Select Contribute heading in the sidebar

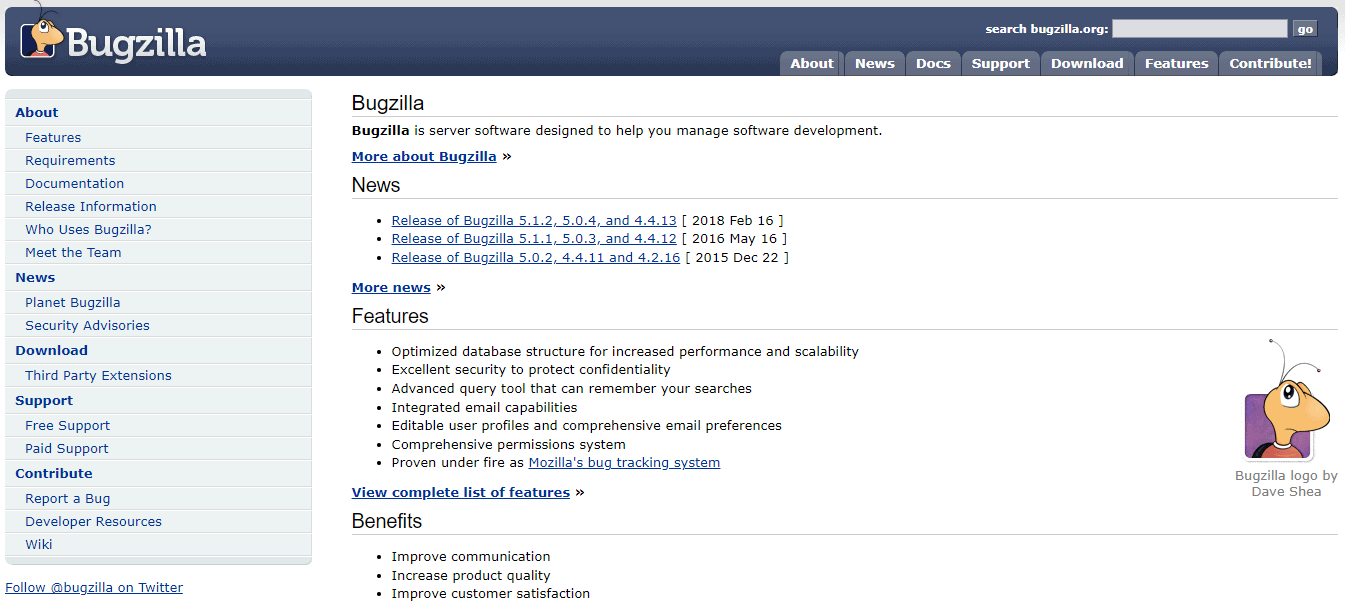coord(54,473)
